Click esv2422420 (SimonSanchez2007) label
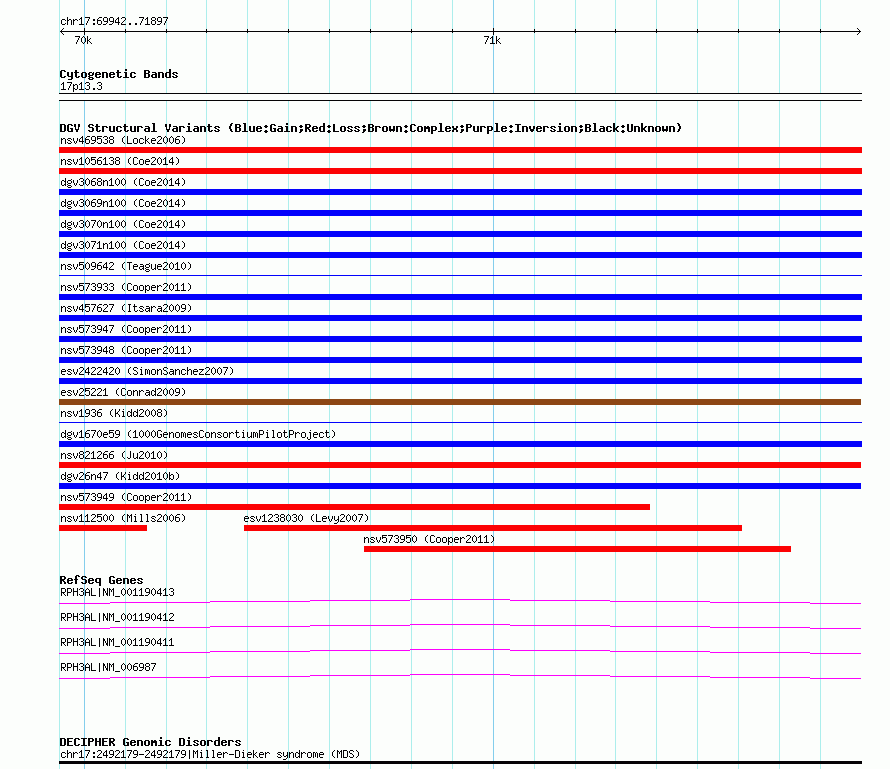Image resolution: width=890 pixels, height=769 pixels. click(x=147, y=371)
